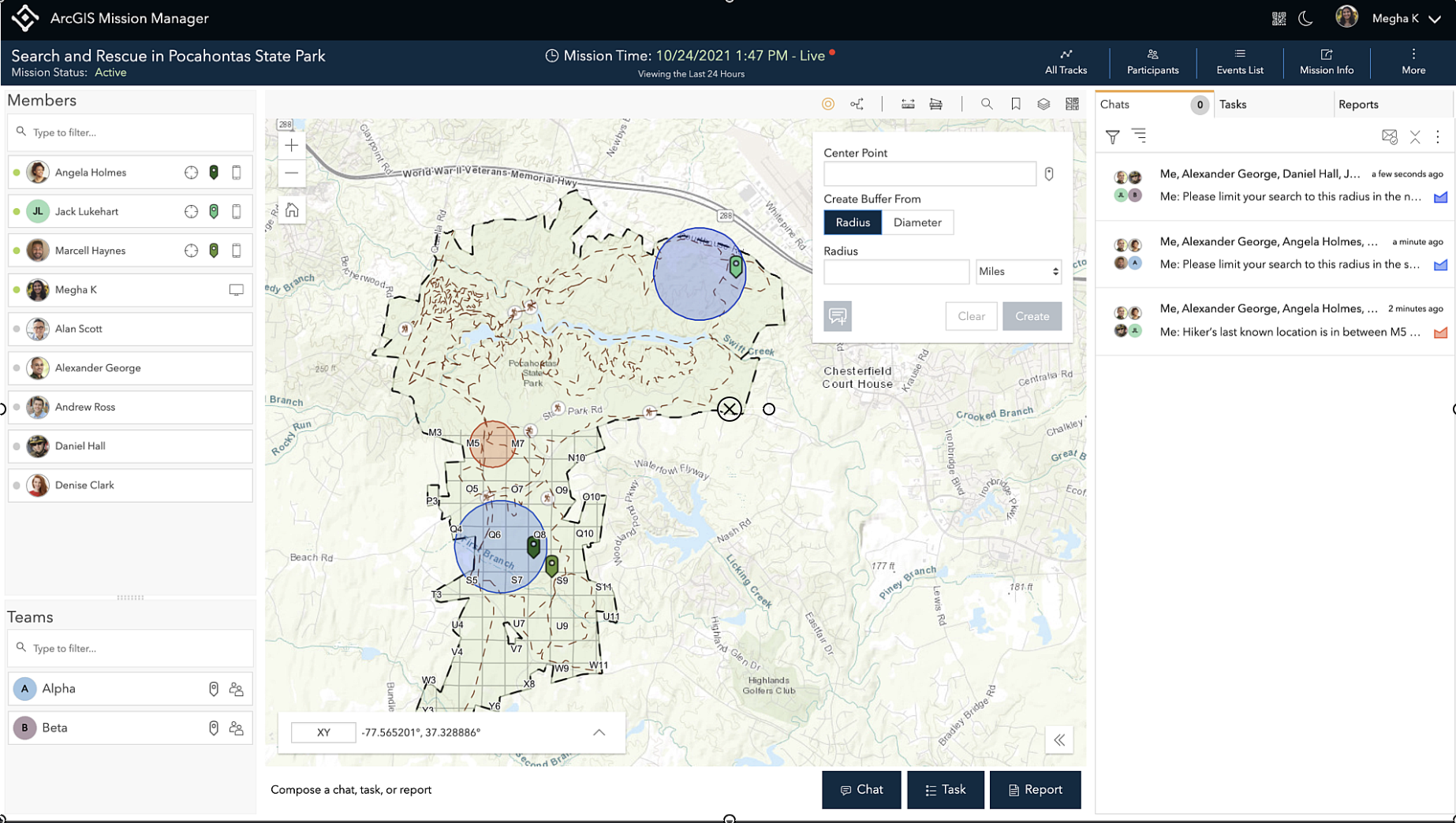The height and width of the screenshot is (823, 1456).
Task: Click the ArcGIS Mission Manager logo
Action: coord(25,18)
